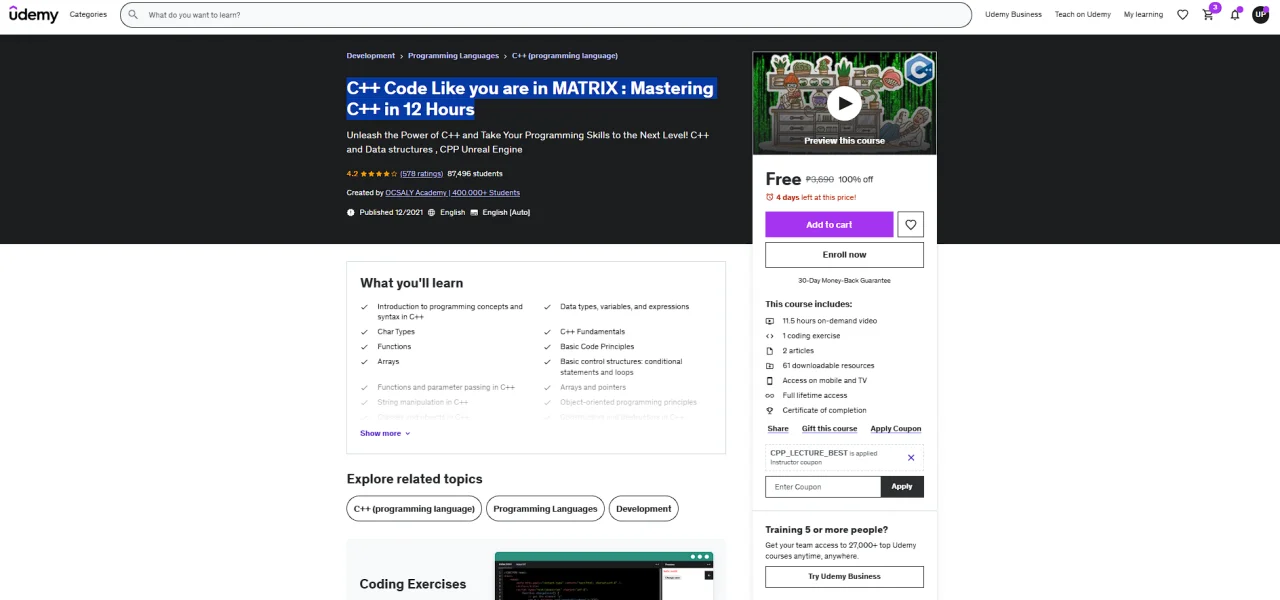
Task: Open the UP user profile avatar
Action: pos(1260,15)
